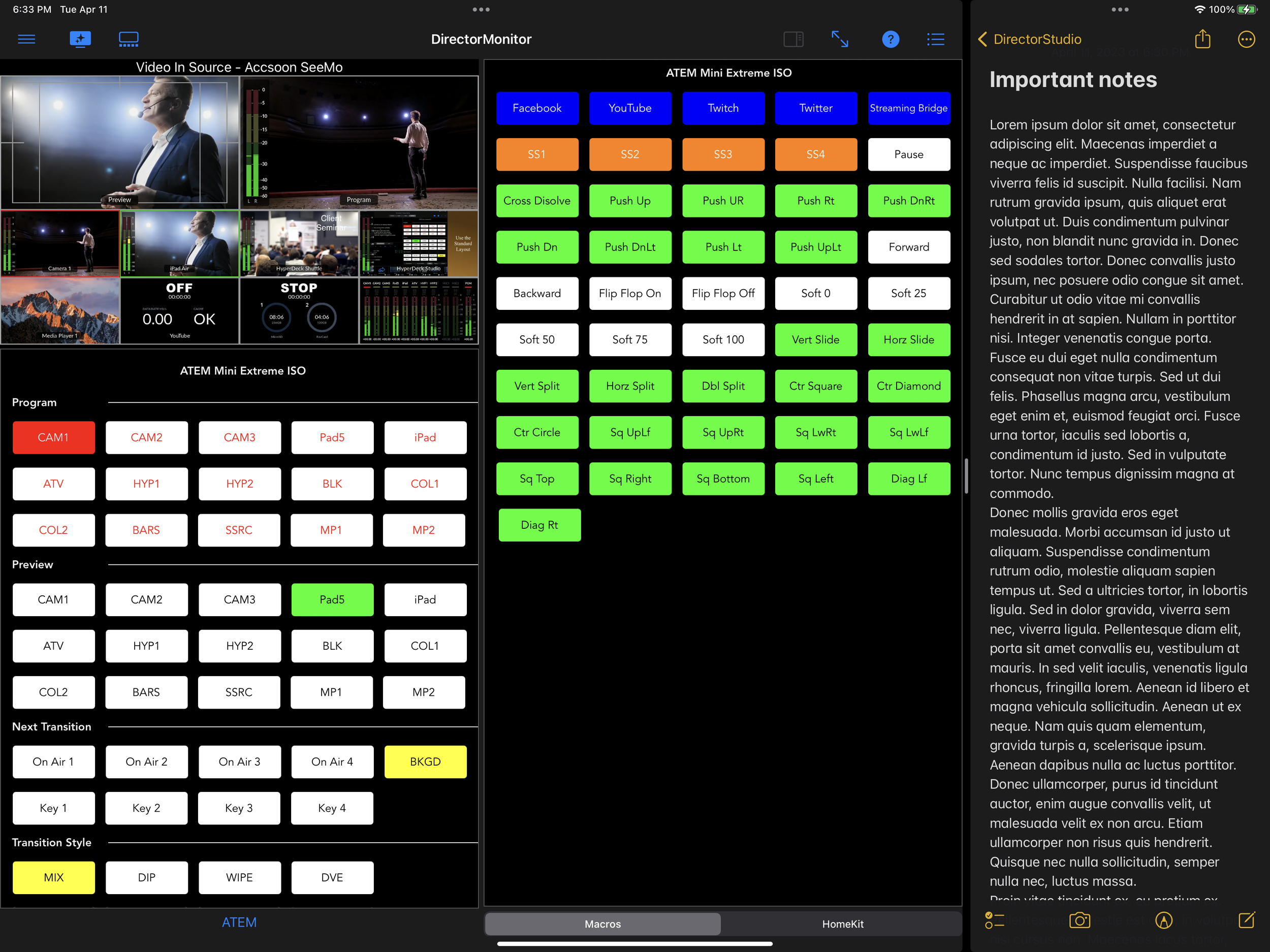Toggle BKGD next transition button
1270x952 pixels.
click(425, 761)
